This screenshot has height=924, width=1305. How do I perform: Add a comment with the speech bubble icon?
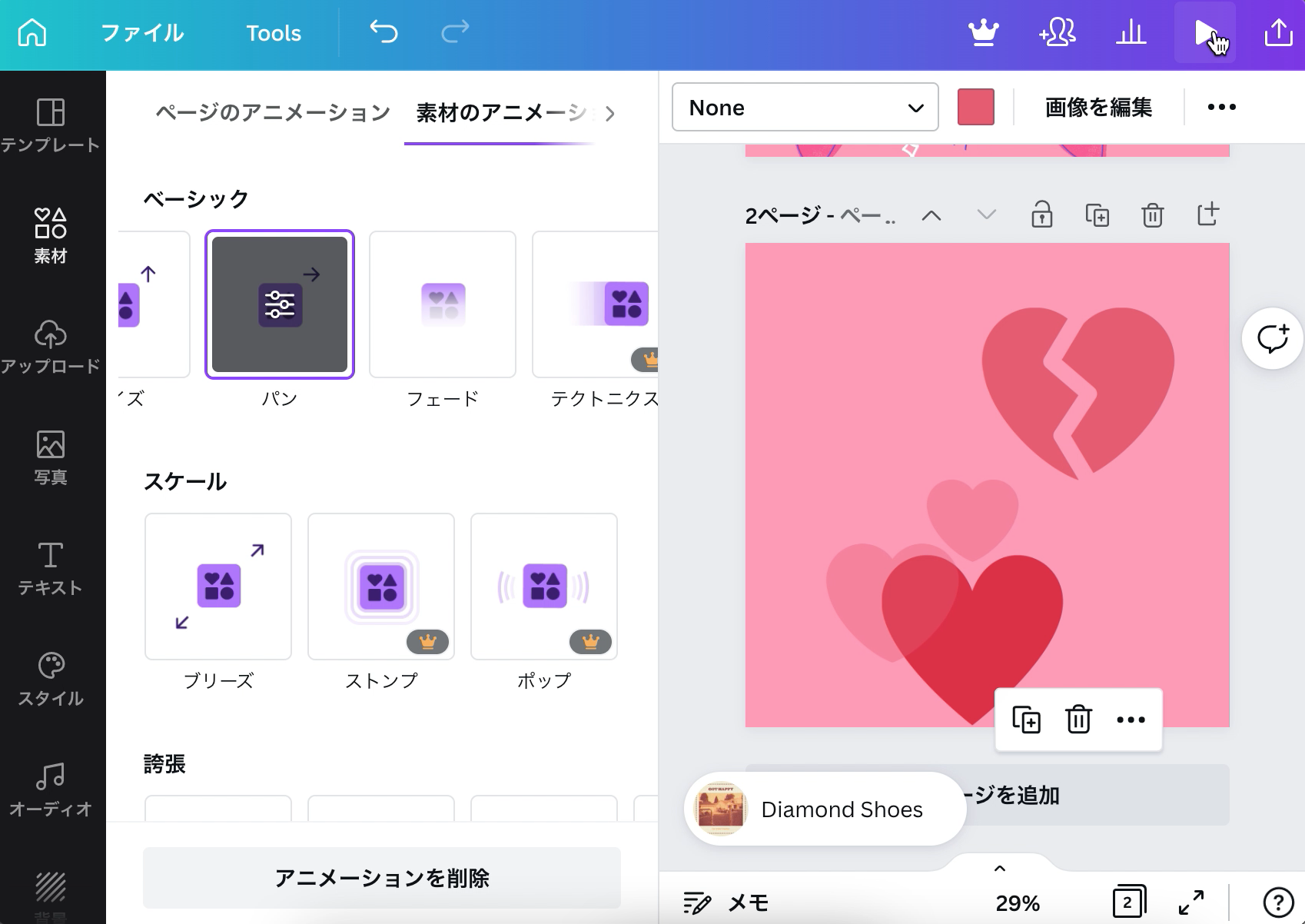pos(1273,338)
